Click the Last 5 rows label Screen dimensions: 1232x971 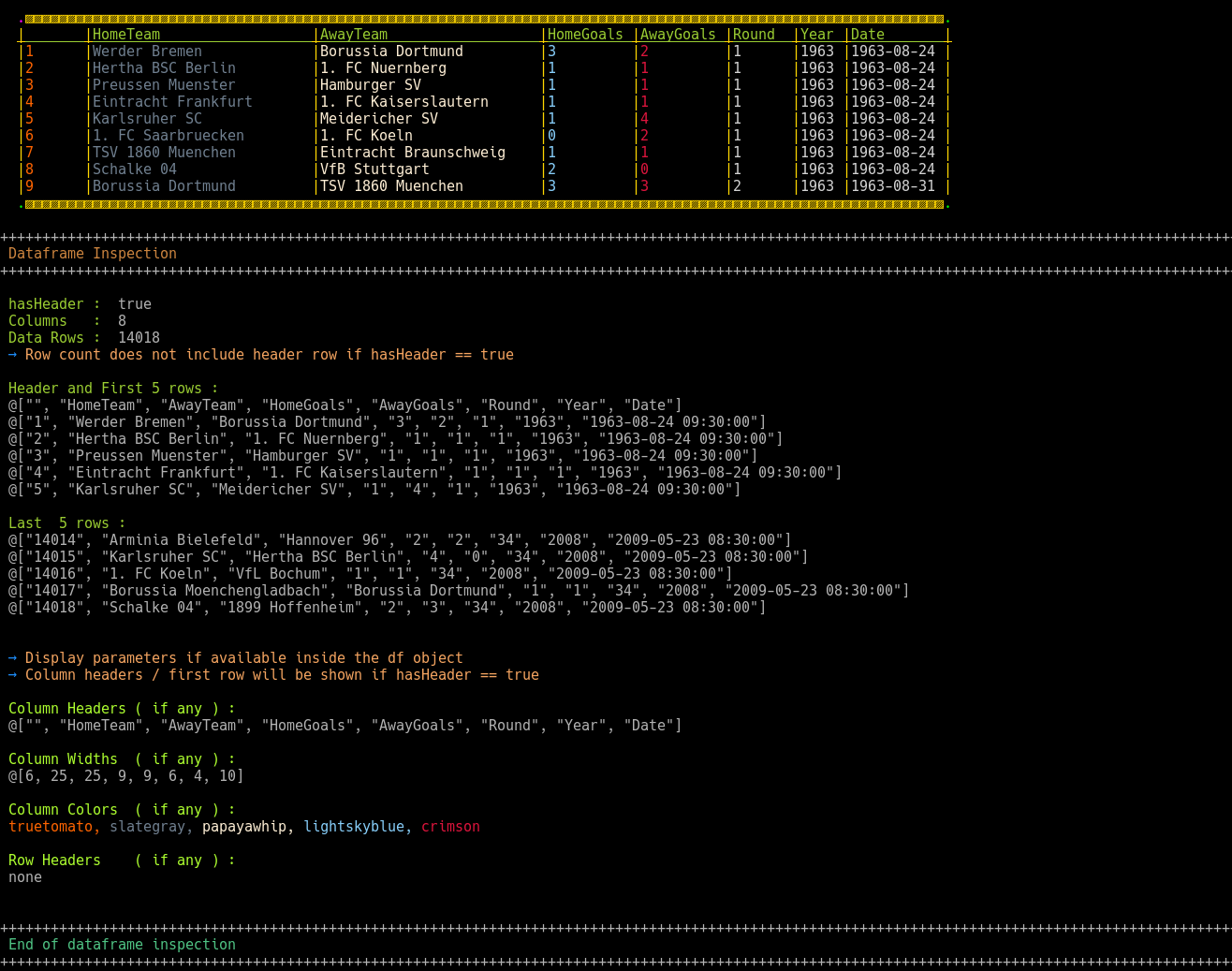coord(67,523)
